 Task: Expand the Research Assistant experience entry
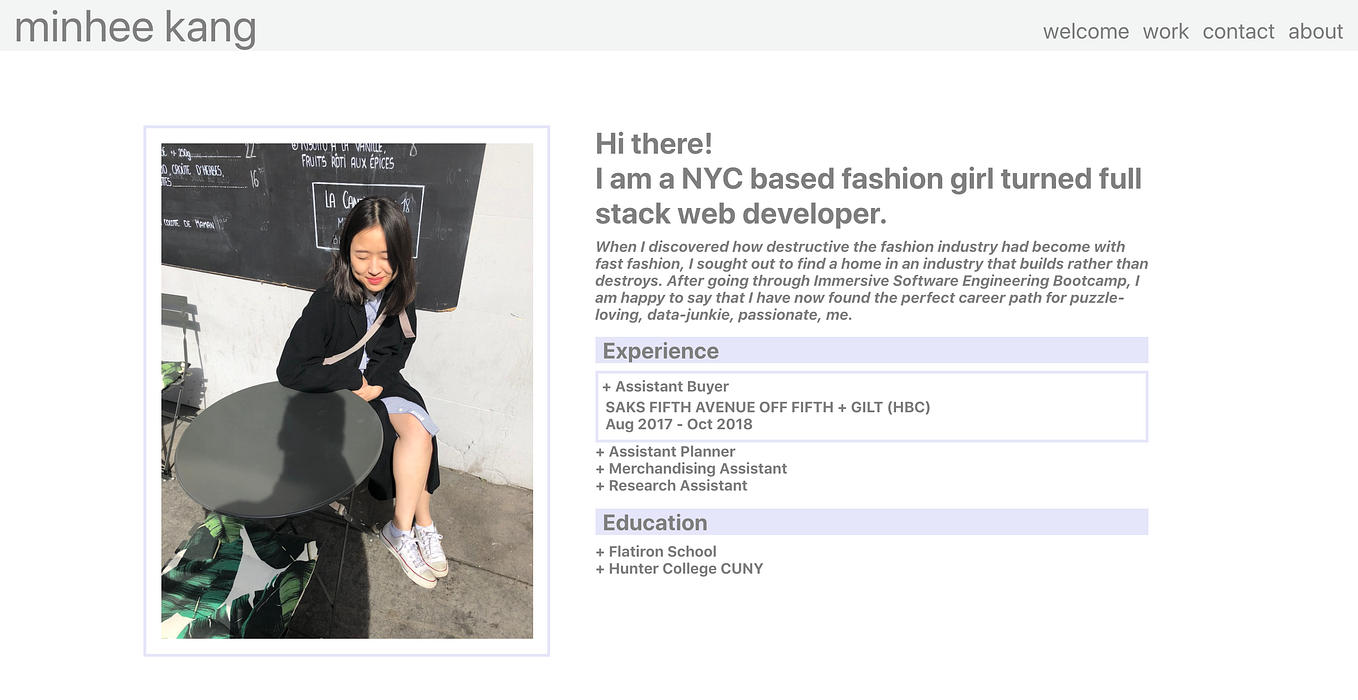677,485
